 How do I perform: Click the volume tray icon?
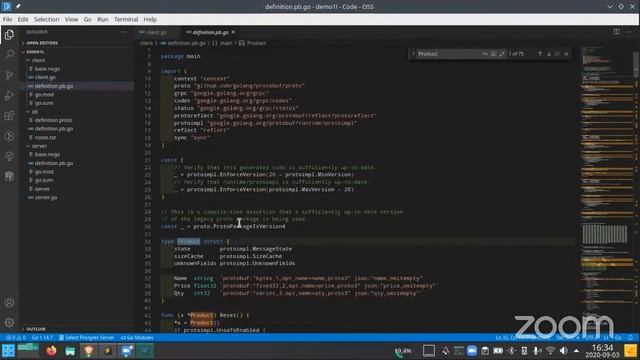[x=564, y=351]
